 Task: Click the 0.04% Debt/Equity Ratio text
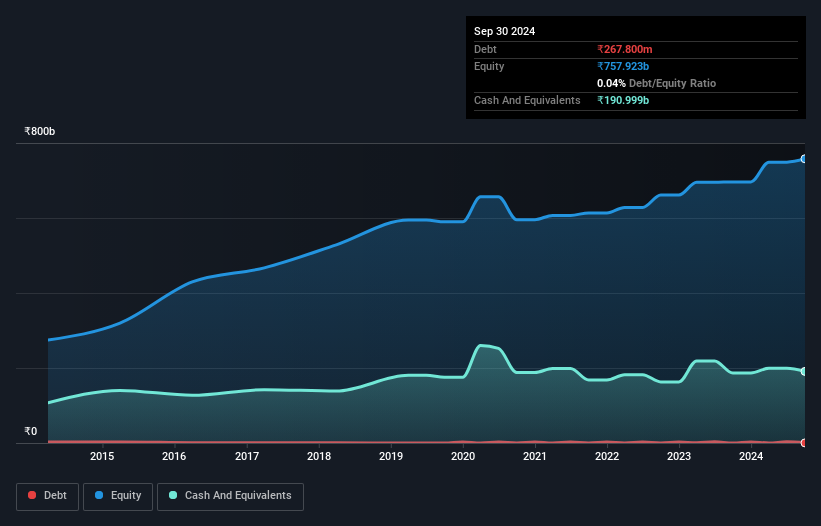coord(656,83)
